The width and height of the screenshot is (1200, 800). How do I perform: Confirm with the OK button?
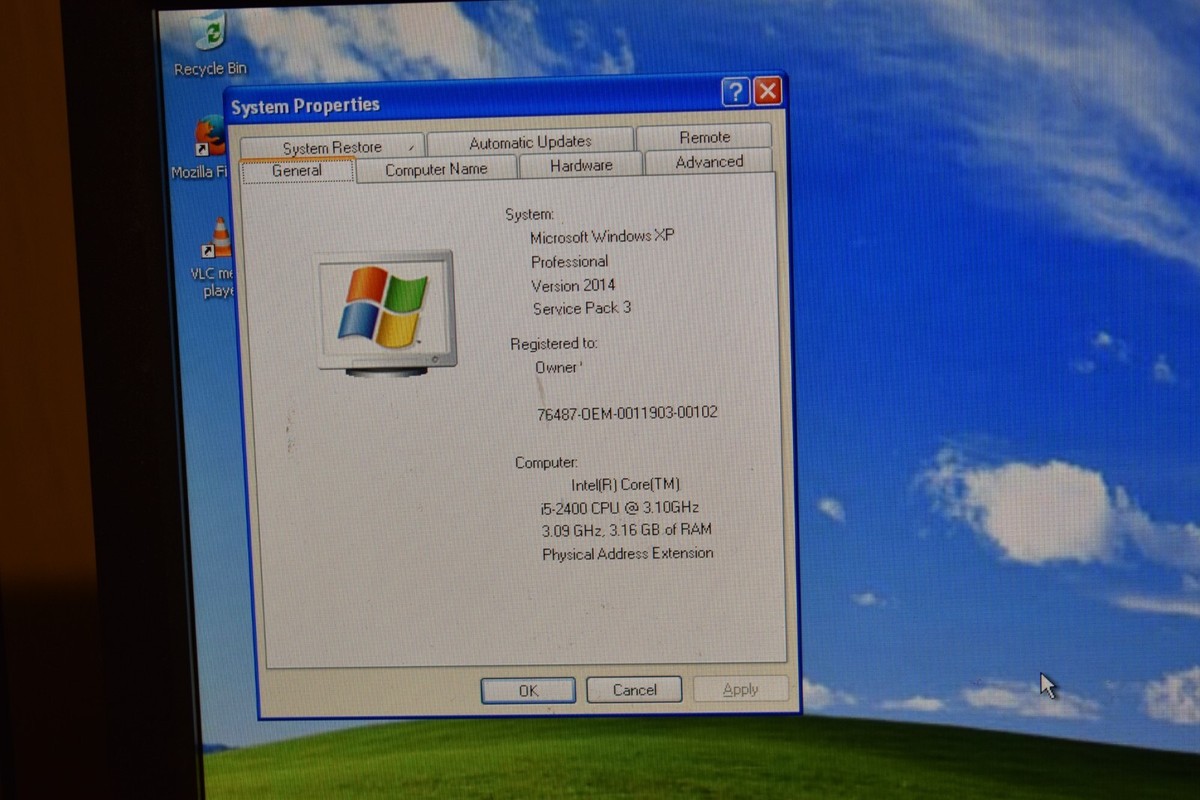coord(528,690)
